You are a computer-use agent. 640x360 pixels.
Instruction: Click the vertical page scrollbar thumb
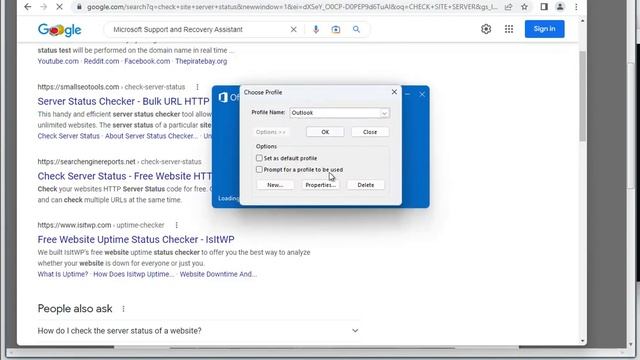[x=582, y=97]
